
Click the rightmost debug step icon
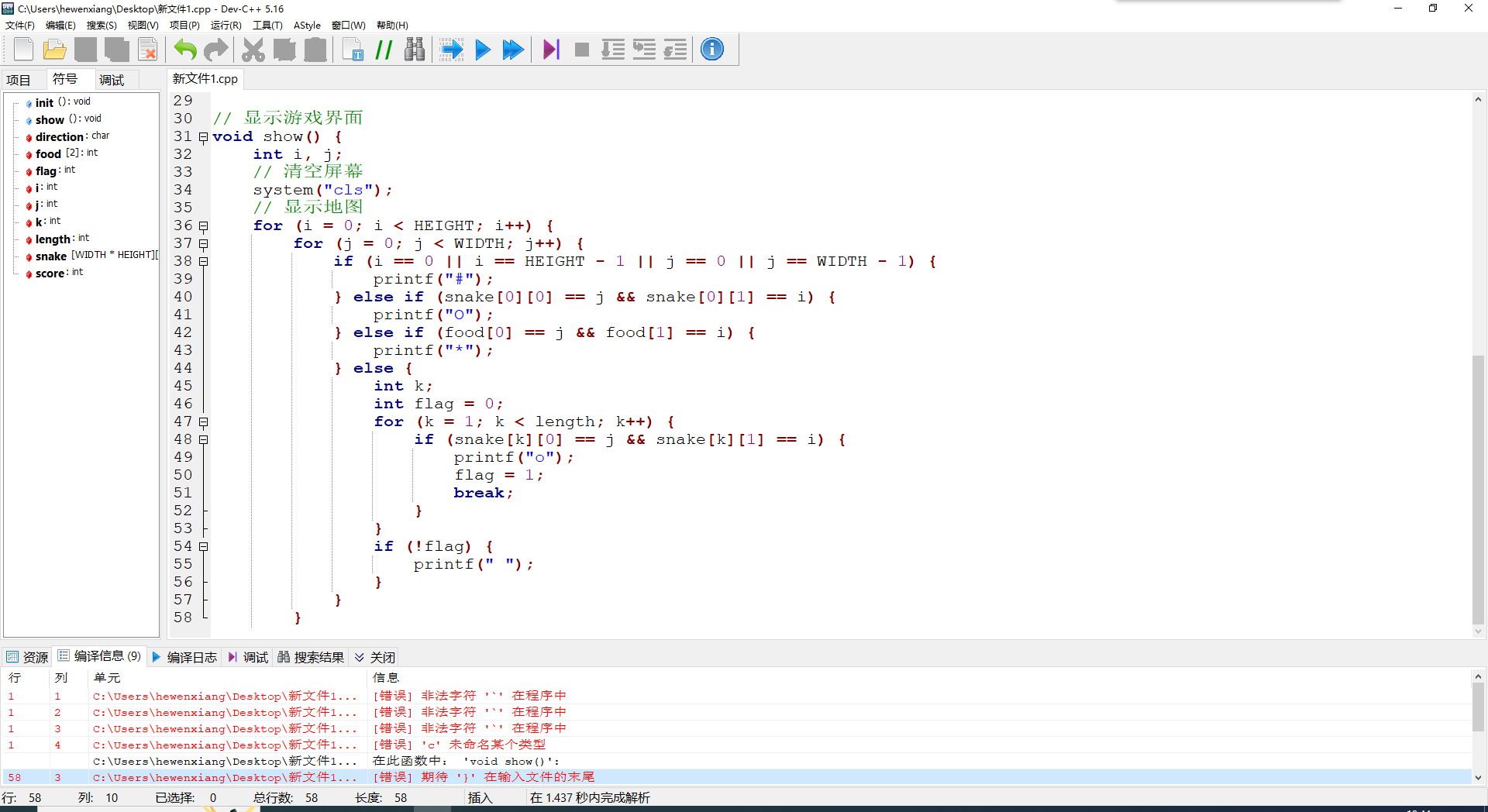coord(675,50)
